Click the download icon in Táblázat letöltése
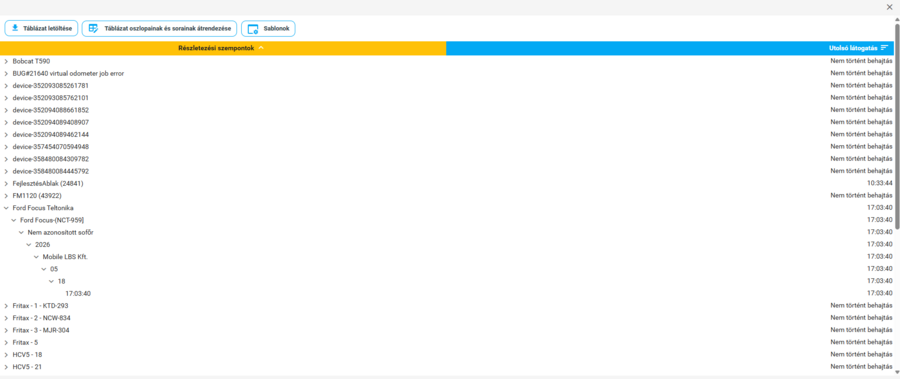This screenshot has height=379, width=900. tap(15, 28)
